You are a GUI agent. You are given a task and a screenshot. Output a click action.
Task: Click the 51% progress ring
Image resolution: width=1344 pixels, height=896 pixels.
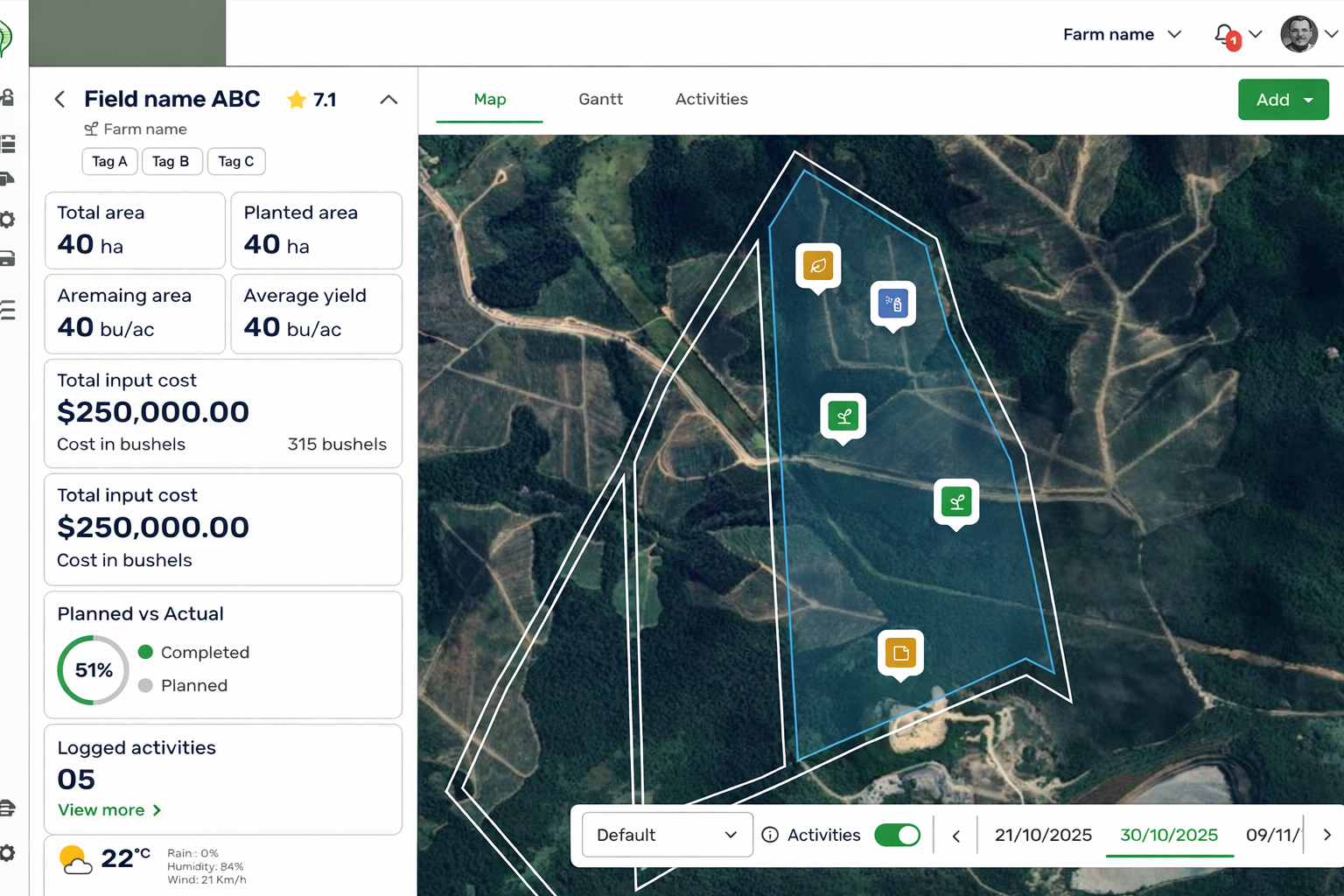pos(94,670)
